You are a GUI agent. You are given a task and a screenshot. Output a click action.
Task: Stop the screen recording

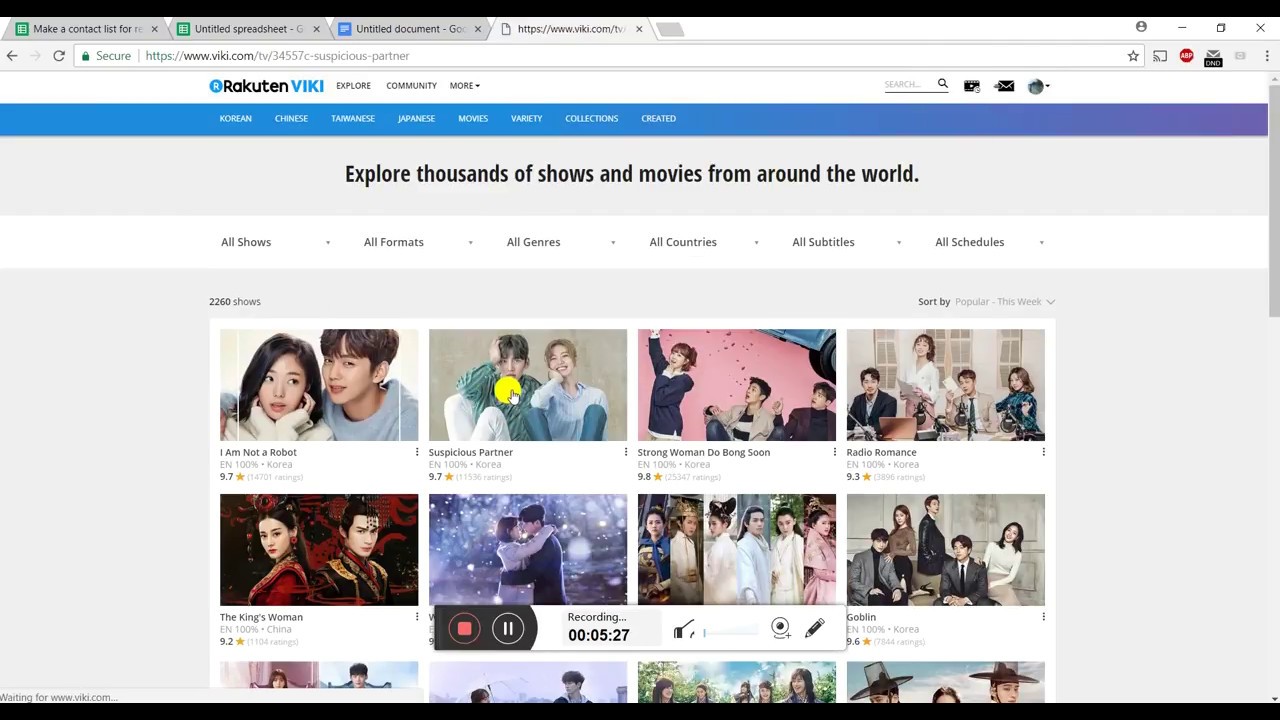click(464, 628)
